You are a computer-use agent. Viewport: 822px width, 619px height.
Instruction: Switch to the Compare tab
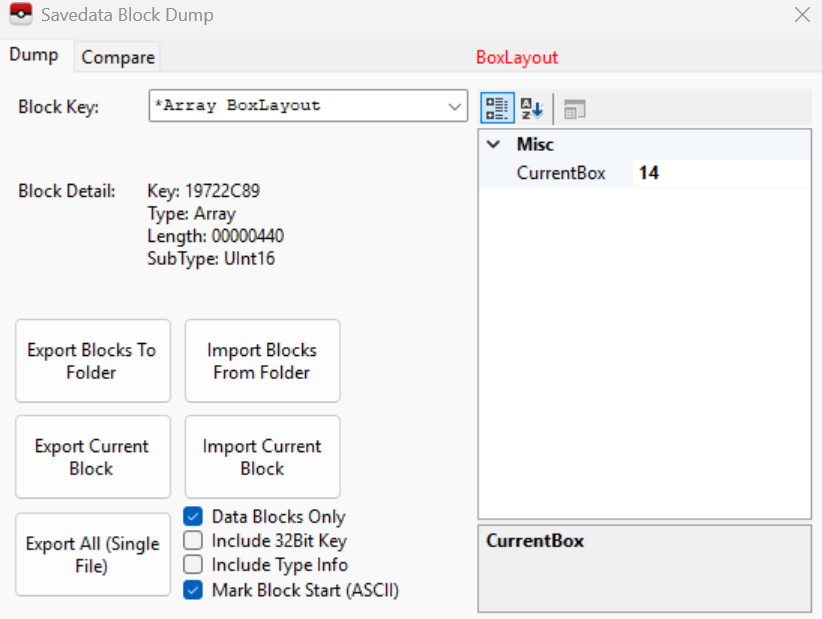(x=118, y=57)
